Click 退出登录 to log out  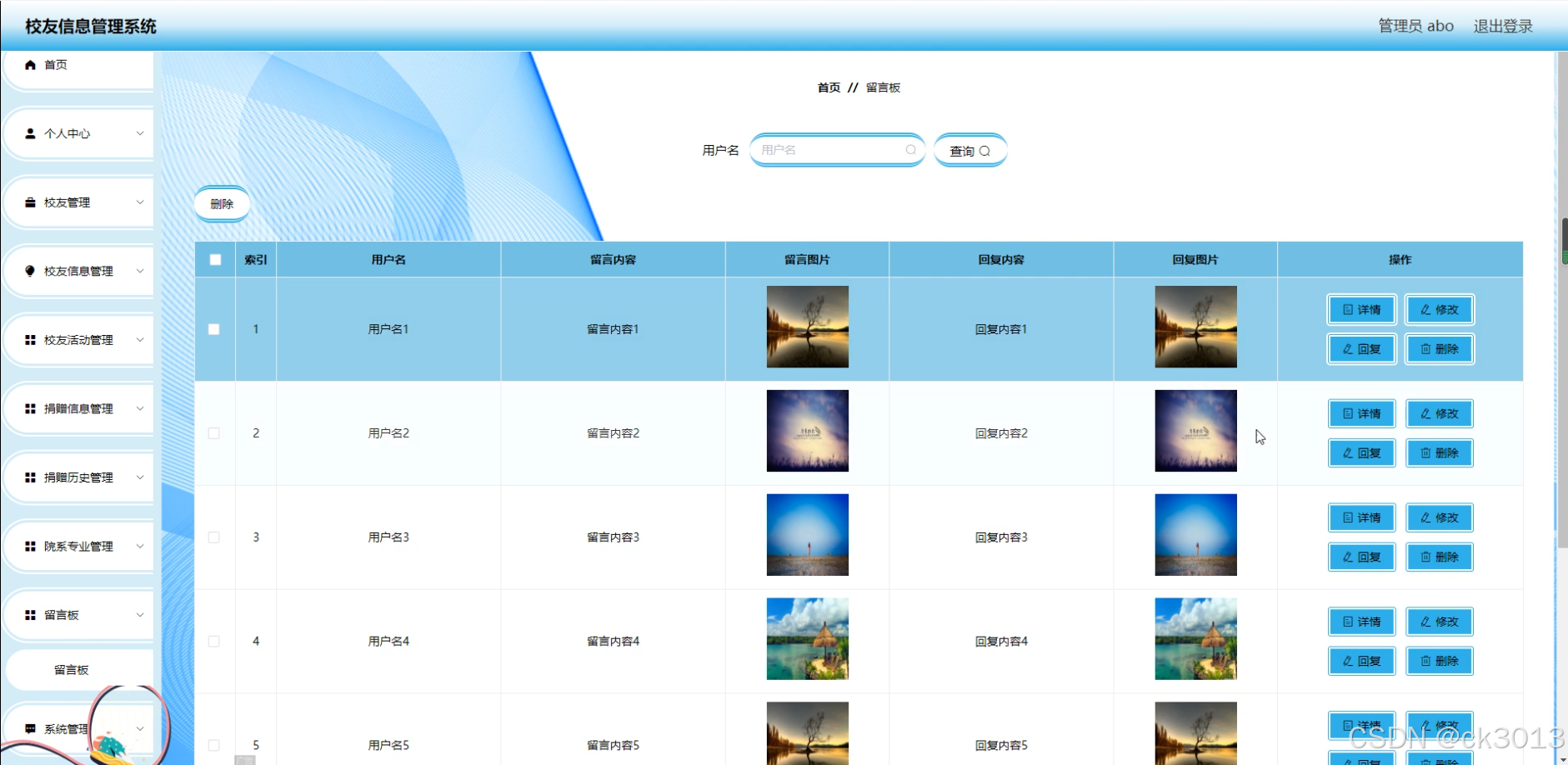pos(1503,26)
